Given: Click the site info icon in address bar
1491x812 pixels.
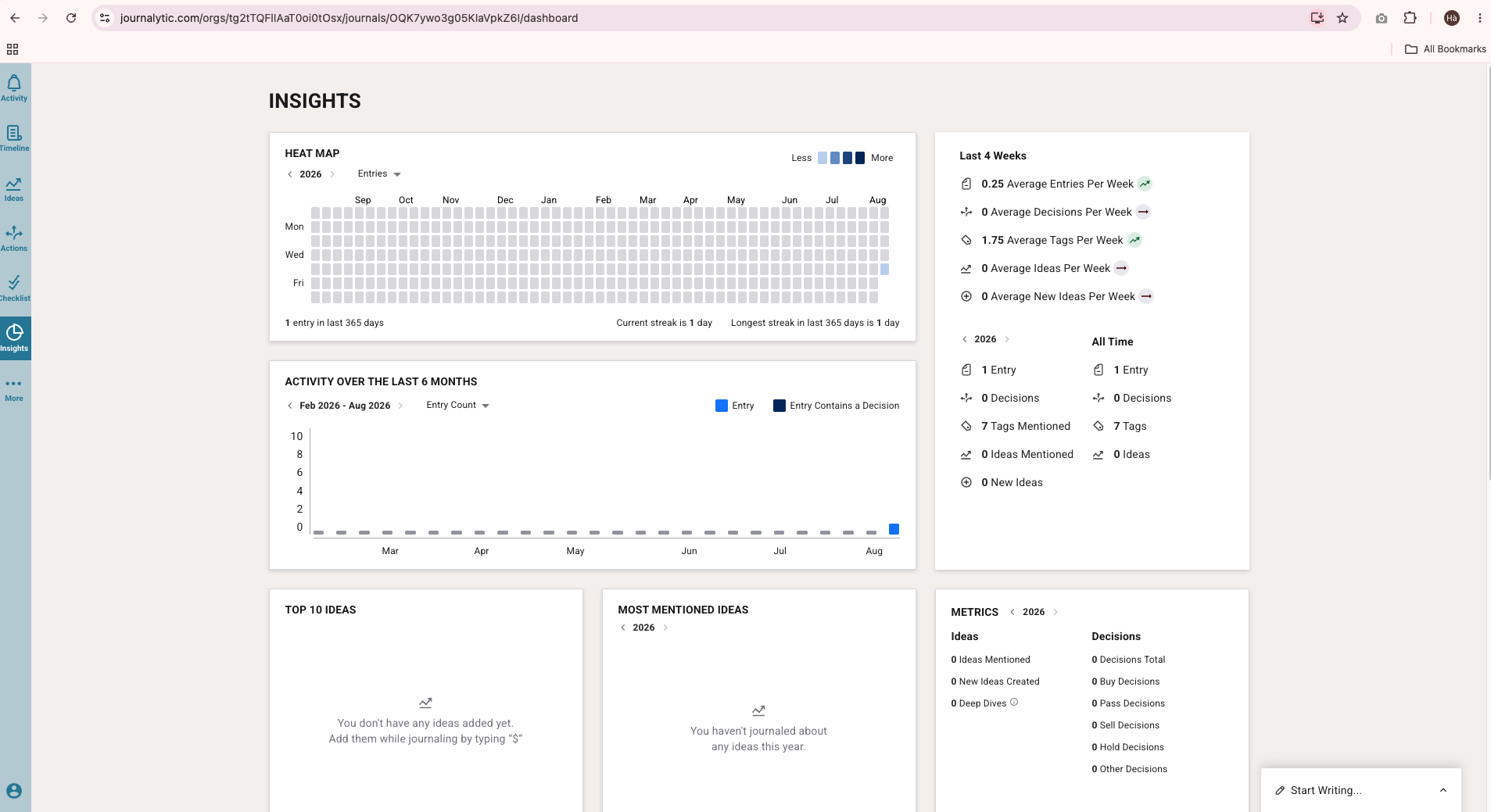Looking at the screenshot, I should 105,18.
